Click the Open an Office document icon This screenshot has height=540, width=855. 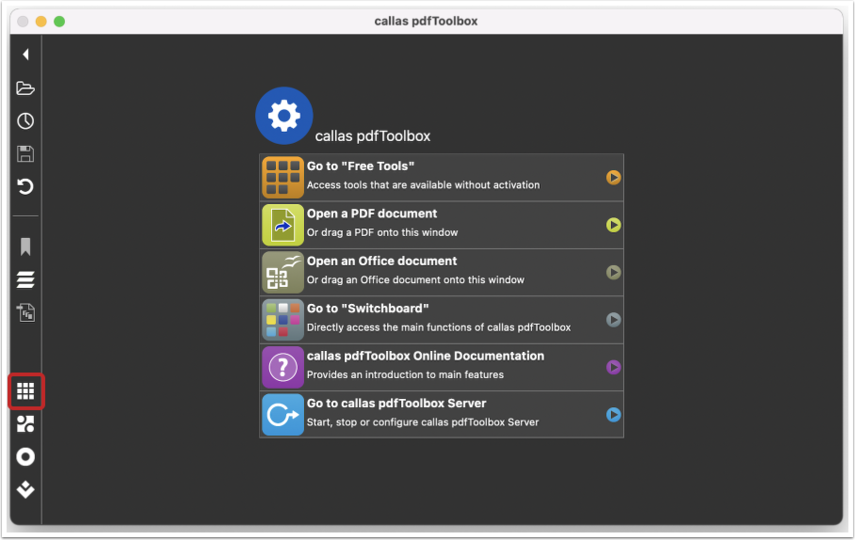pos(282,272)
